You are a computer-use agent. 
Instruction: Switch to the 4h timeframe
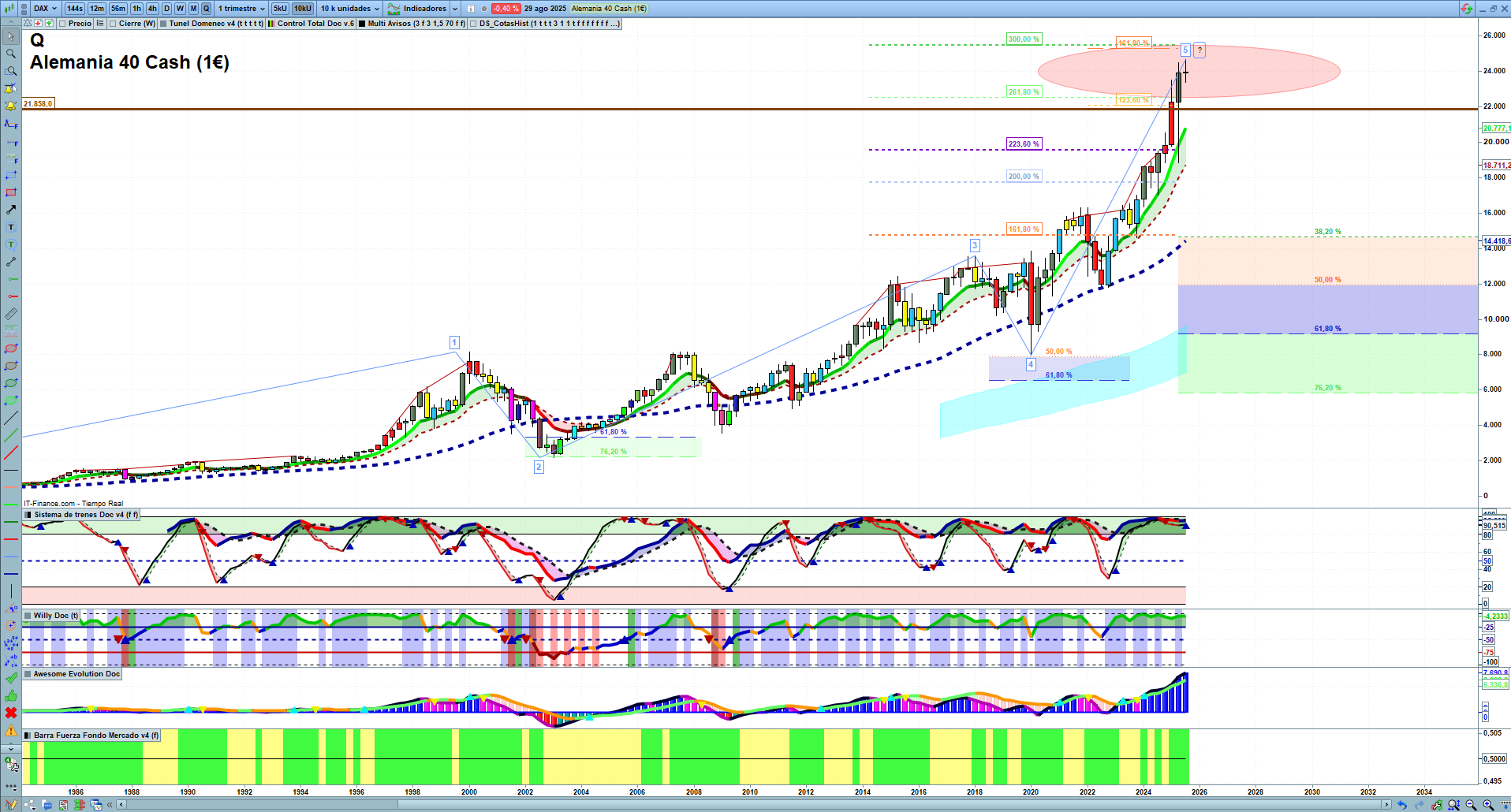[x=152, y=9]
